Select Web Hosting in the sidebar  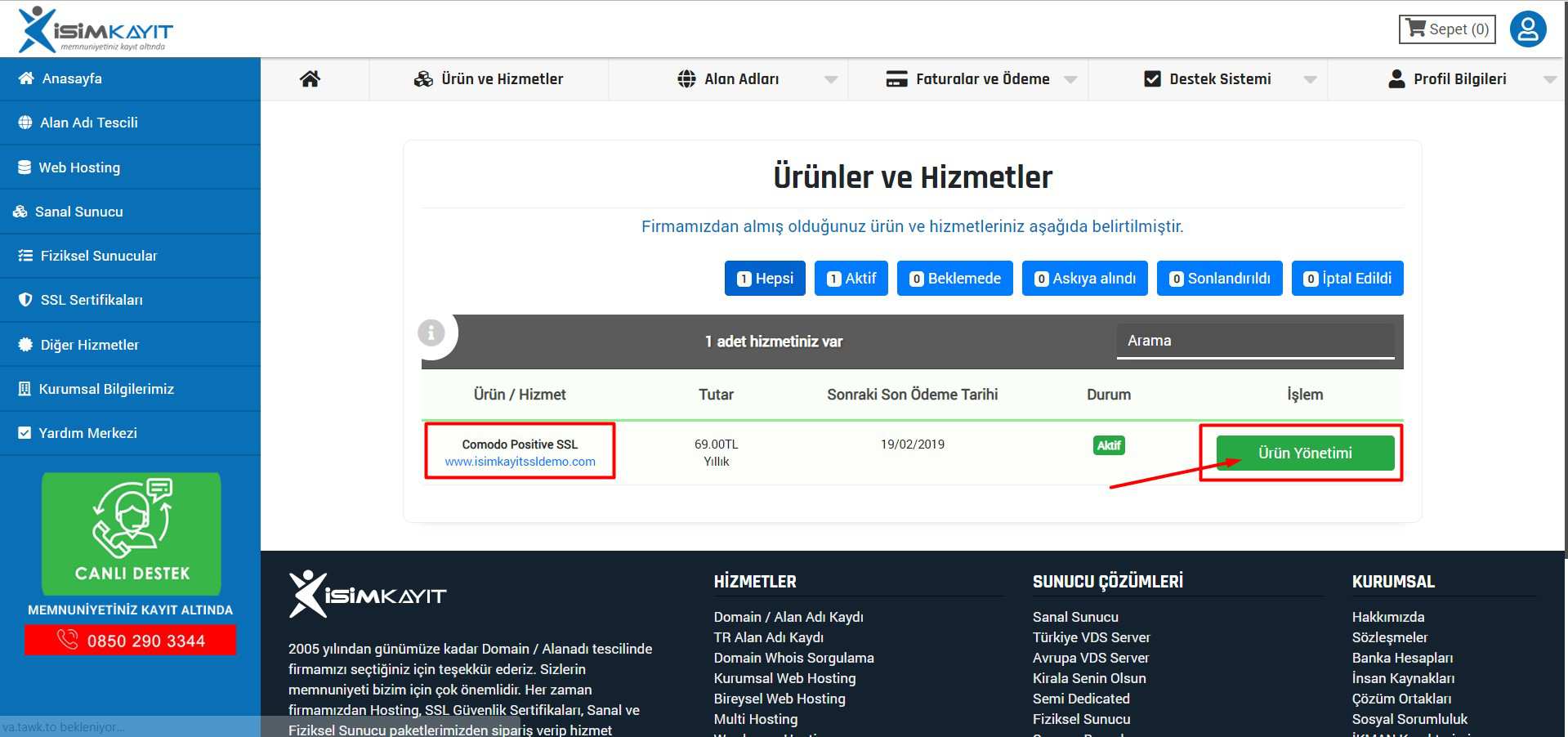tap(130, 167)
